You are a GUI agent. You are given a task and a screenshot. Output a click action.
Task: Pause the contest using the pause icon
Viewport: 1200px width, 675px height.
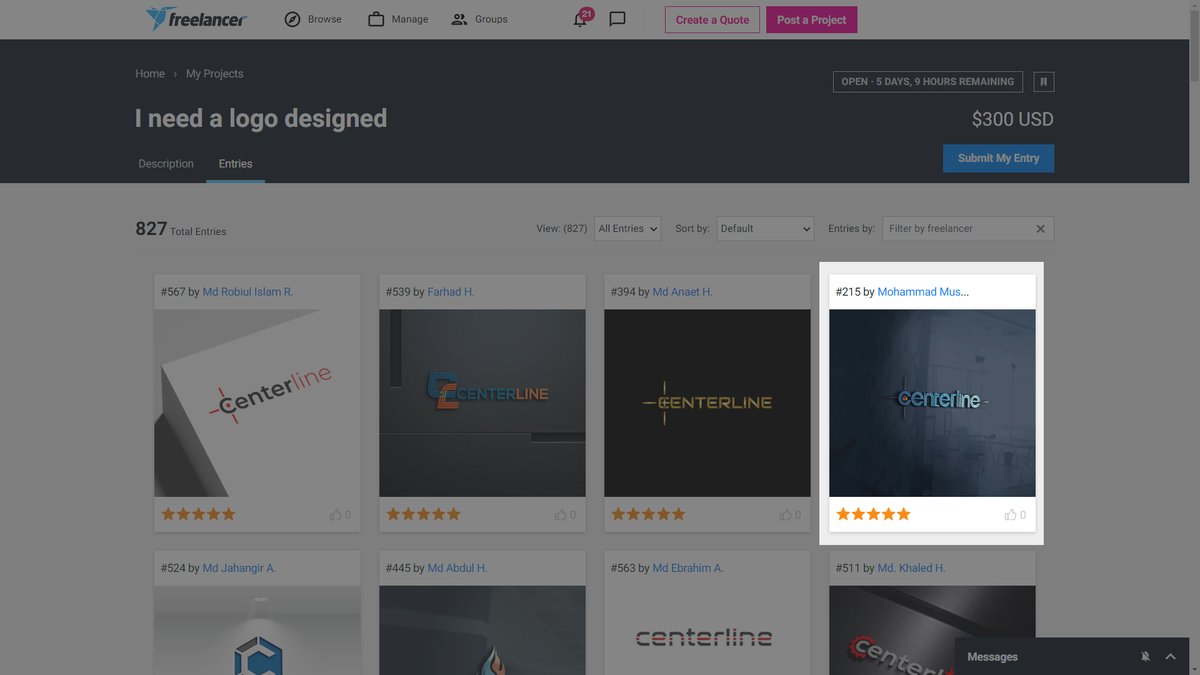[1043, 81]
